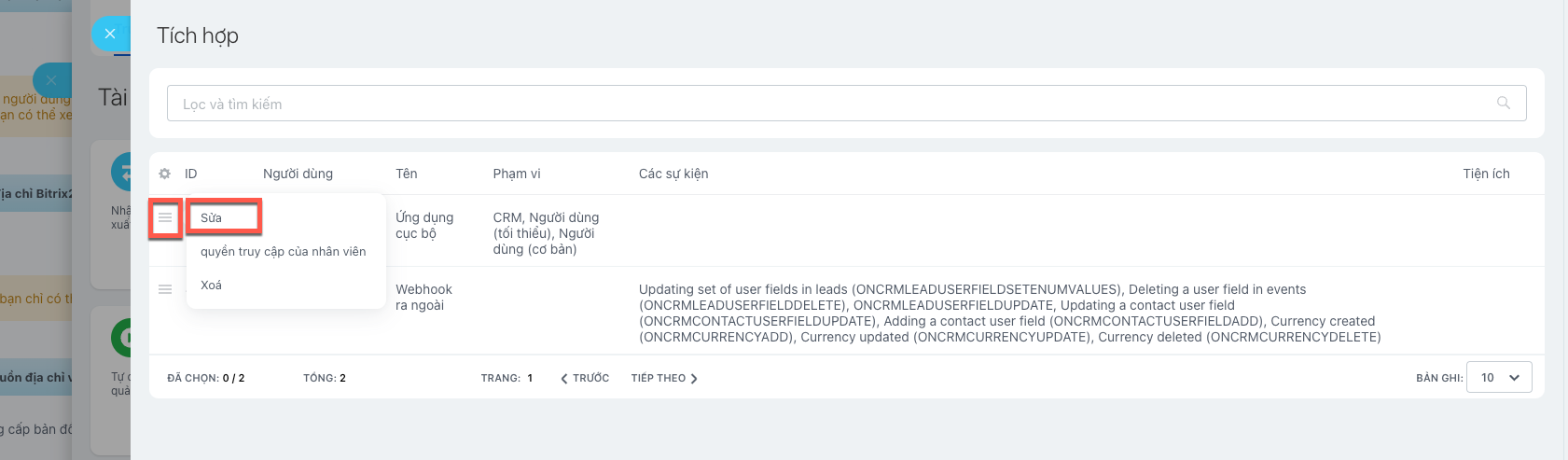Viewport: 1568px width, 460px height.
Task: Focus the Lọc và tìm kiếm search field
Action: (x=830, y=105)
